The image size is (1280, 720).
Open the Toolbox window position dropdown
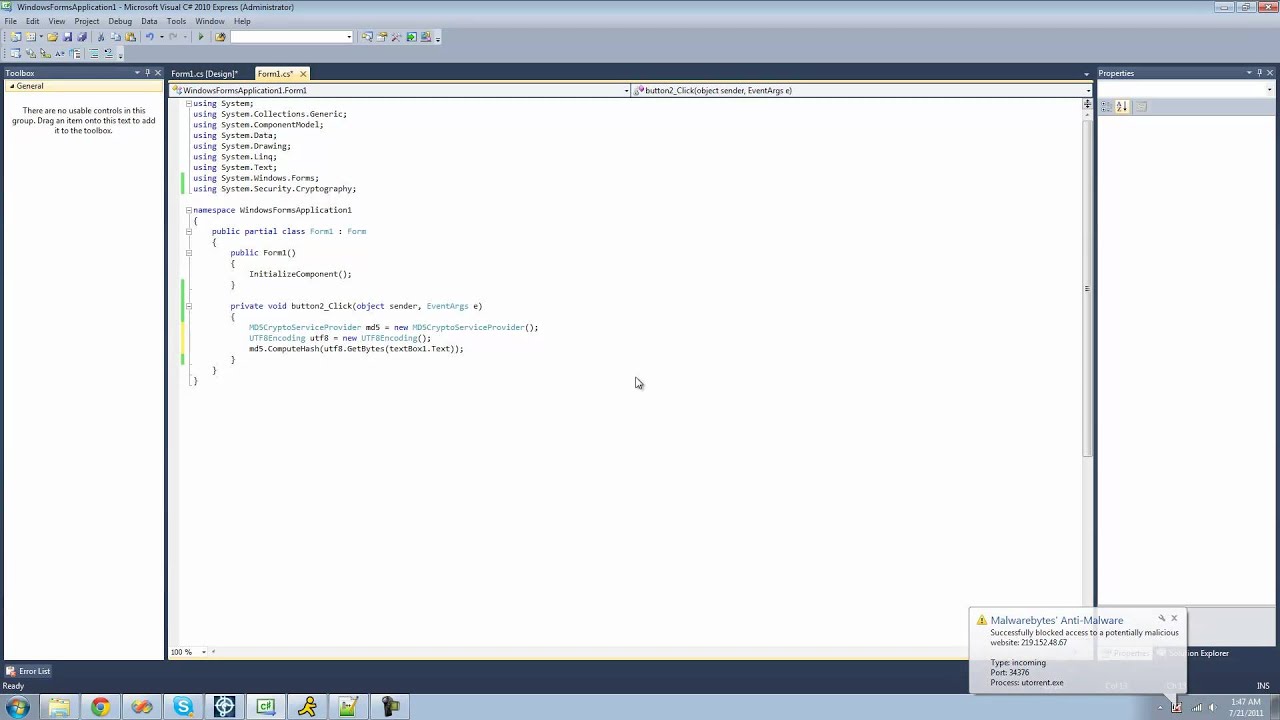137,73
